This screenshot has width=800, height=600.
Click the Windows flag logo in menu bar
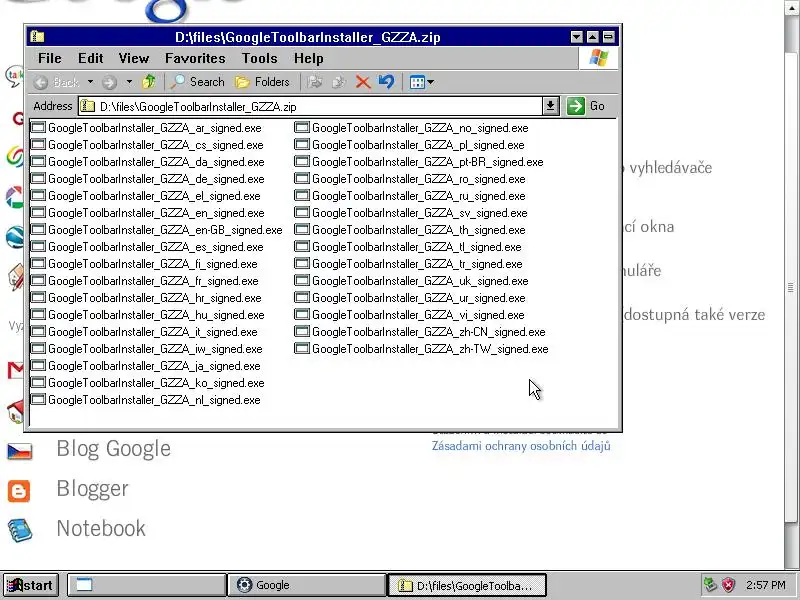(x=598, y=58)
